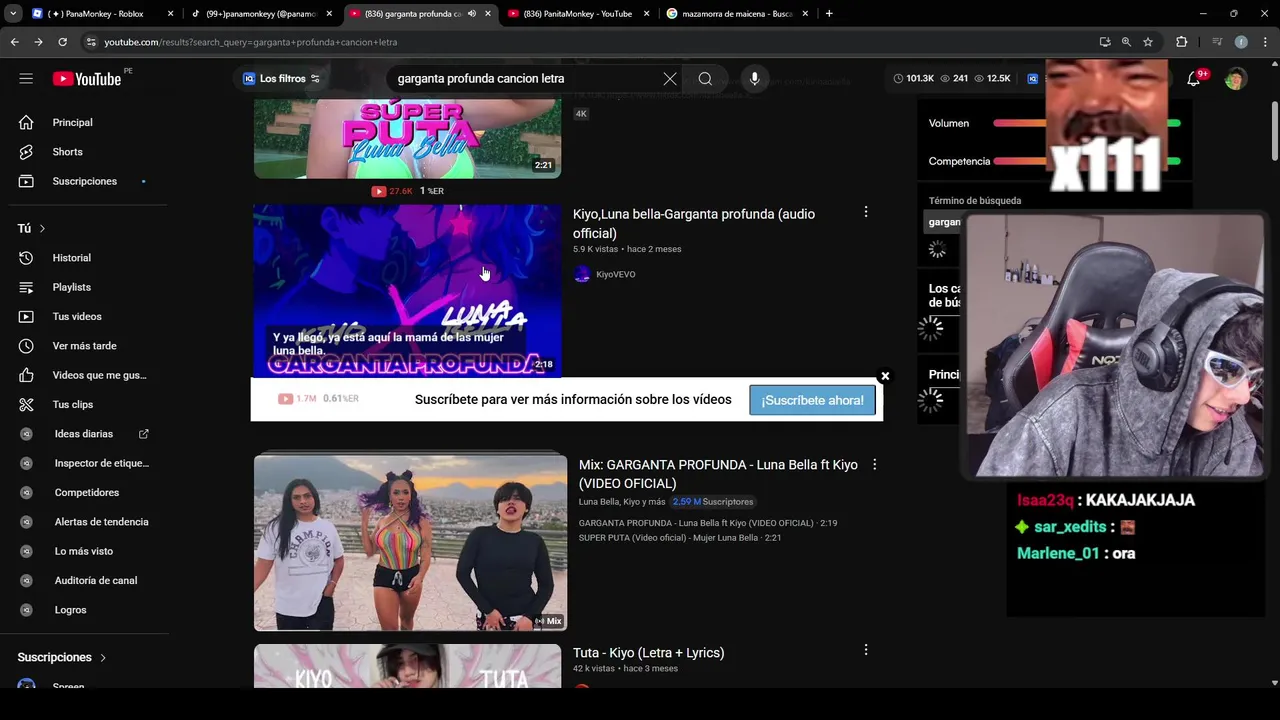The width and height of the screenshot is (1280, 720).
Task: Open Mix: GARGANTA PROFUNDA title link
Action: coord(718,474)
